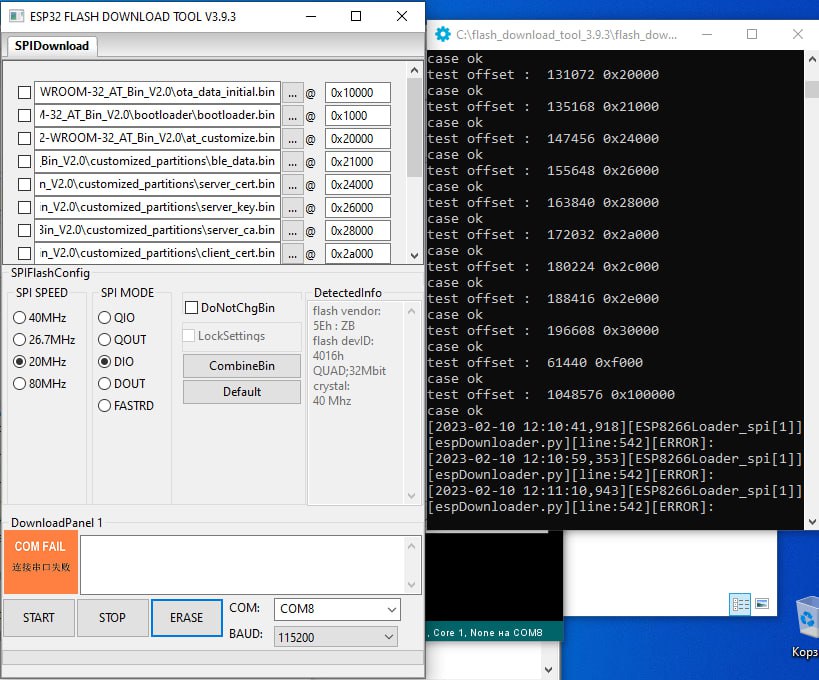Switch to large thumbnails view icon
This screenshot has width=819, height=680.
[762, 604]
